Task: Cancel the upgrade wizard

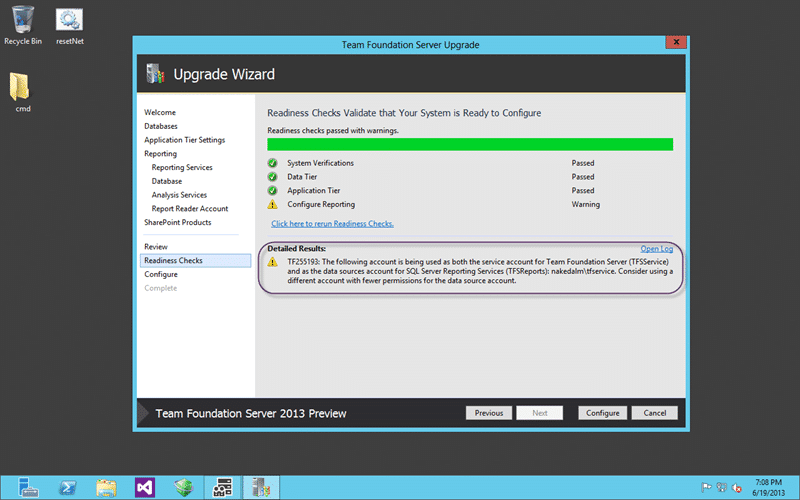Action: click(x=655, y=413)
